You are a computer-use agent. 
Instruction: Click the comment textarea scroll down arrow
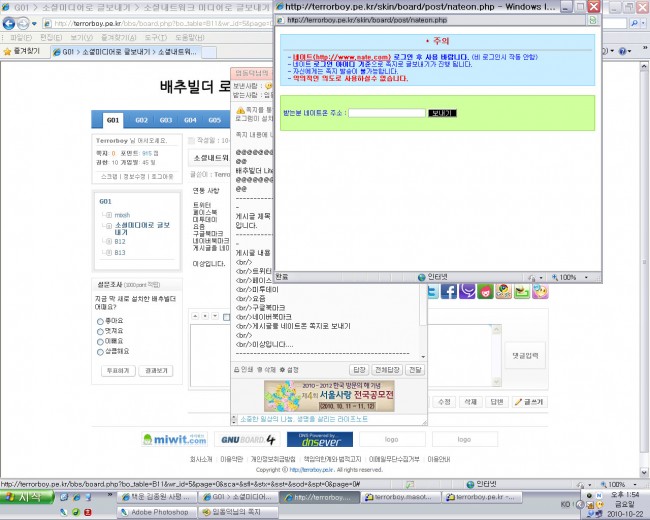click(496, 381)
